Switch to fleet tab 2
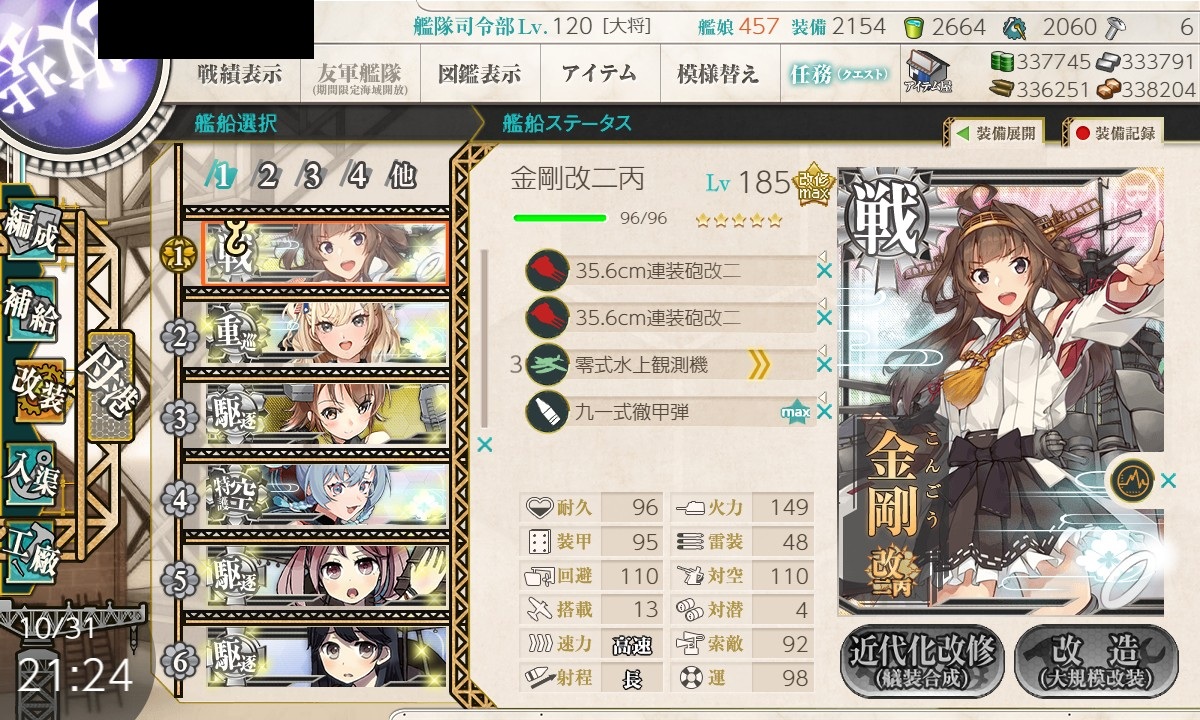The image size is (1200, 720). tap(267, 177)
